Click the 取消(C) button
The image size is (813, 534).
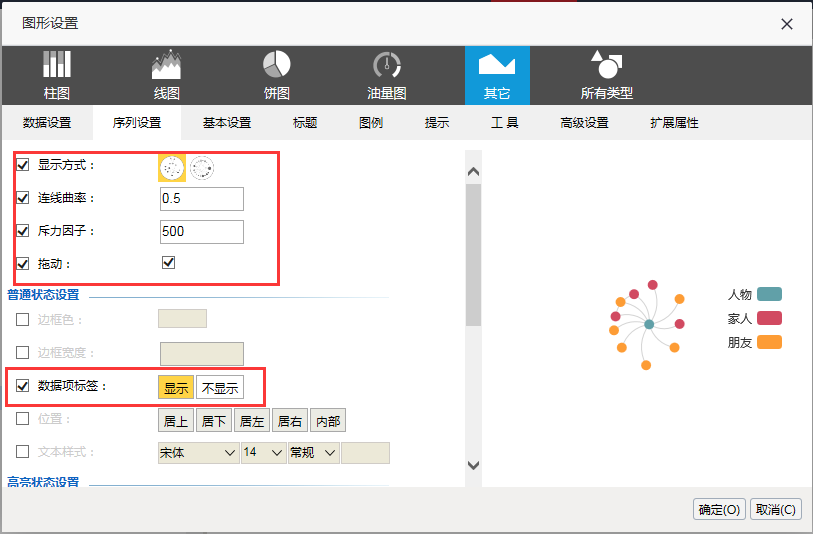pos(776,510)
